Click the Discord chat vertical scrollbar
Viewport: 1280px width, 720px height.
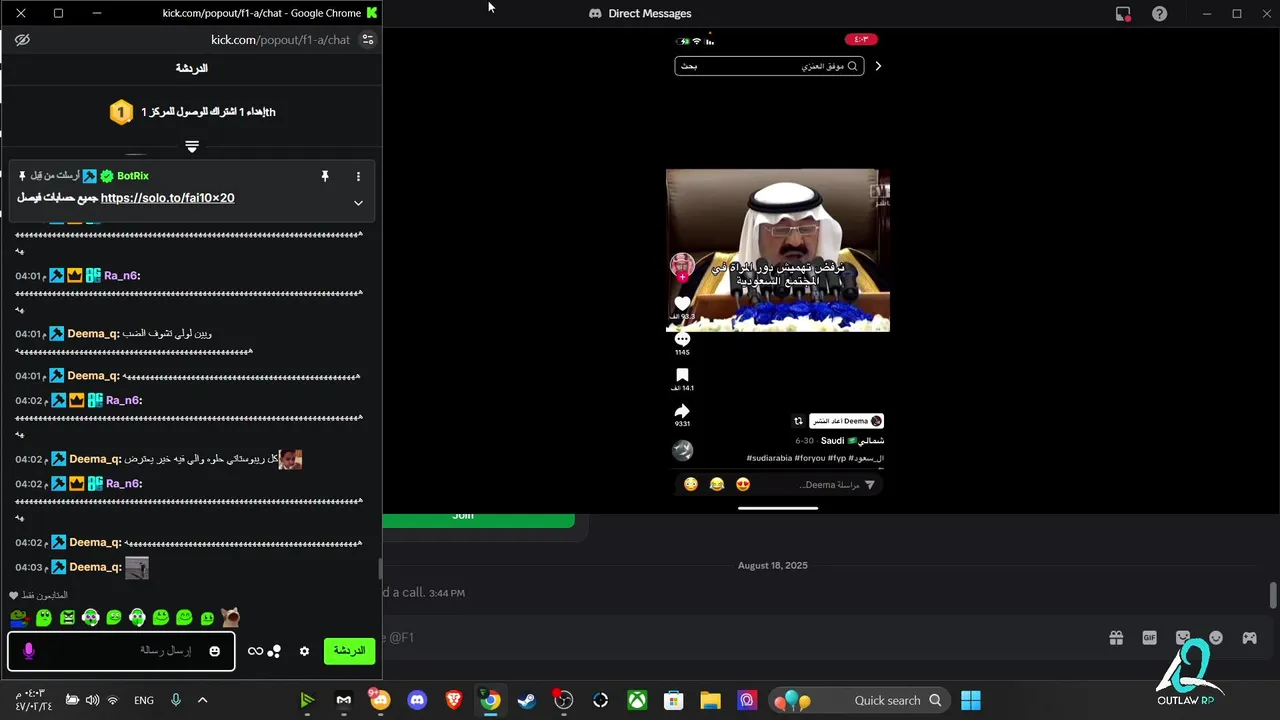click(1273, 595)
